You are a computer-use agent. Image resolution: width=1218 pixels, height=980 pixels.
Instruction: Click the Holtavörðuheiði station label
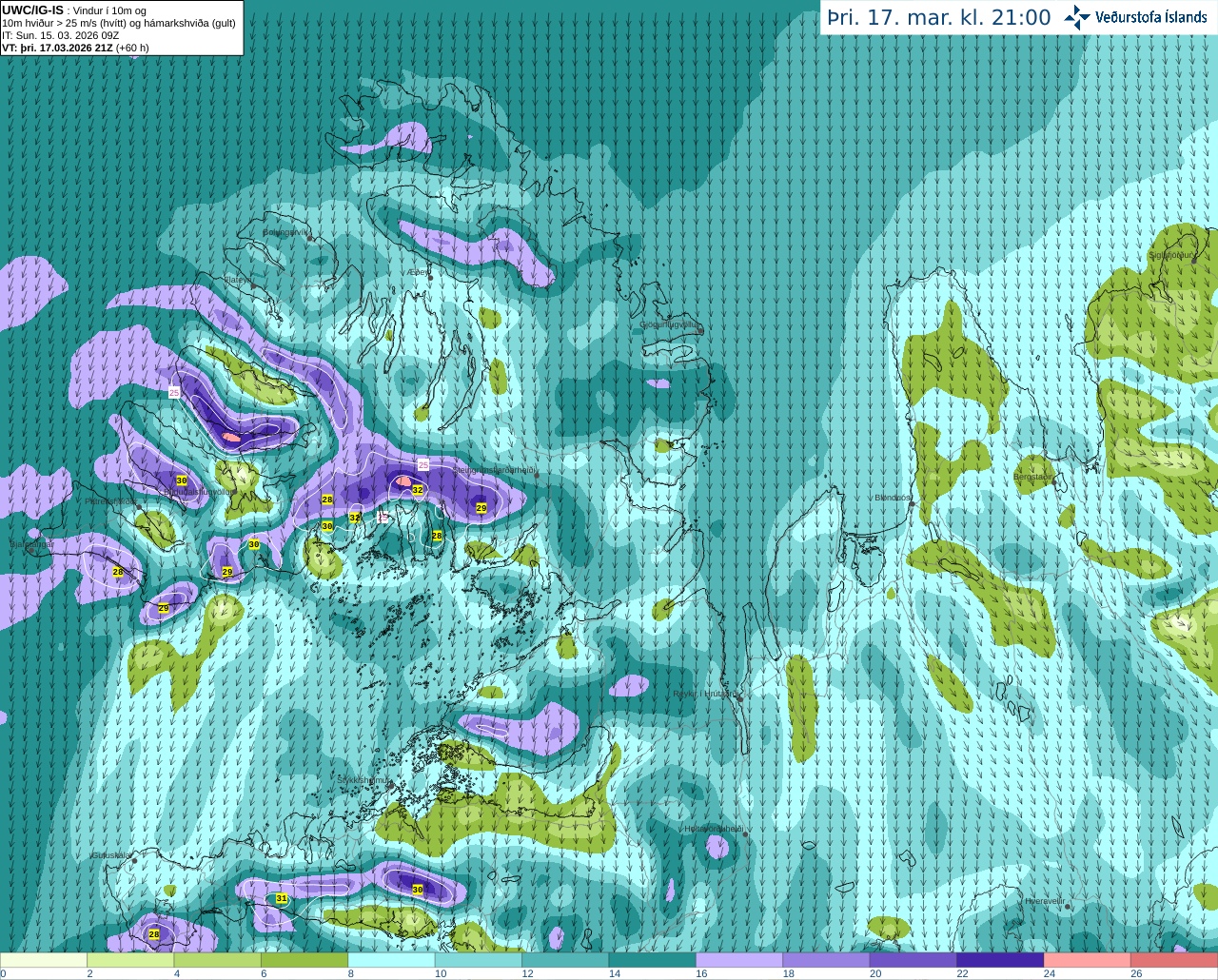click(713, 829)
